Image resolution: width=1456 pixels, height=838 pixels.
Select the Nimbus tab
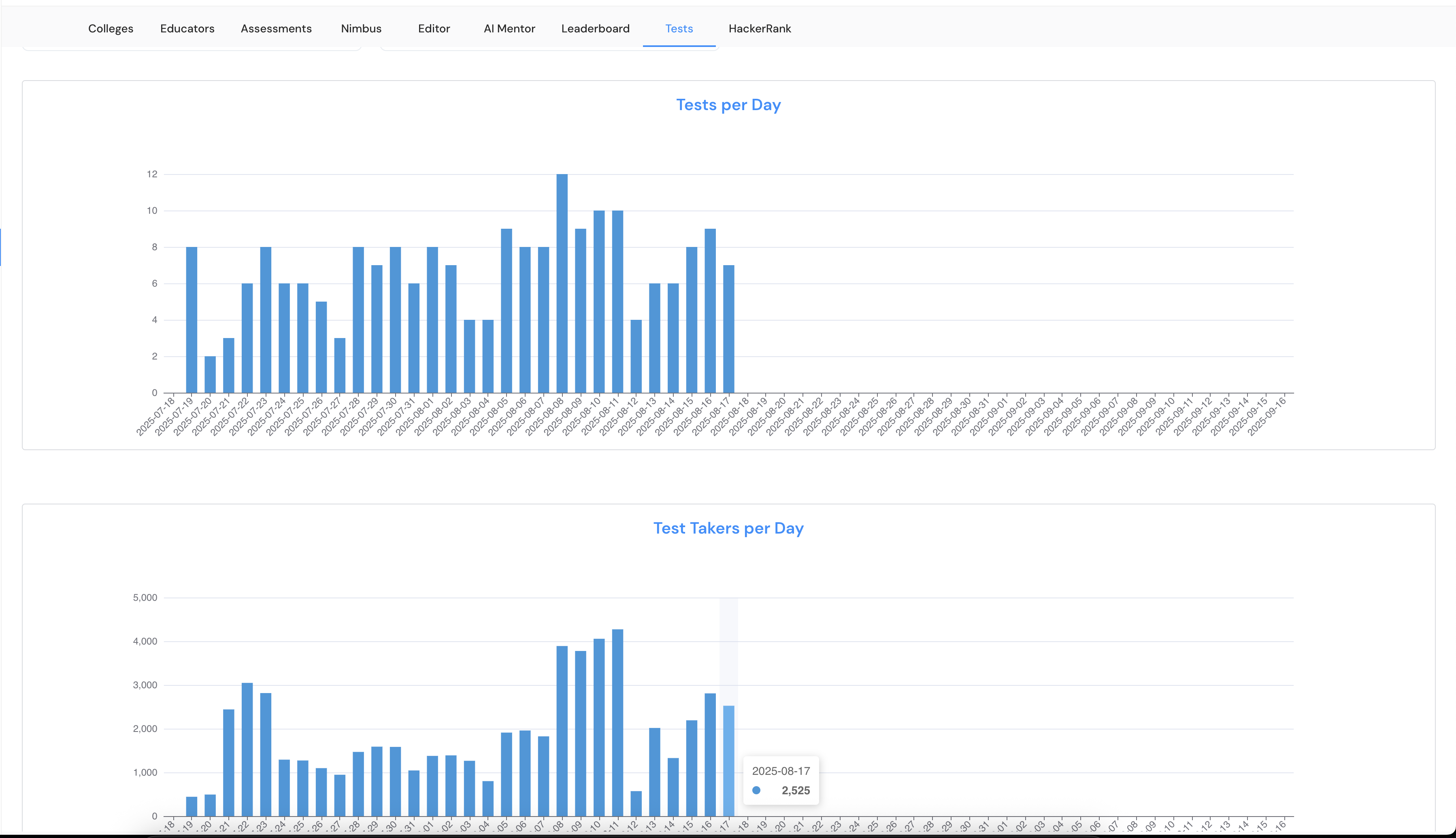pyautogui.click(x=361, y=29)
